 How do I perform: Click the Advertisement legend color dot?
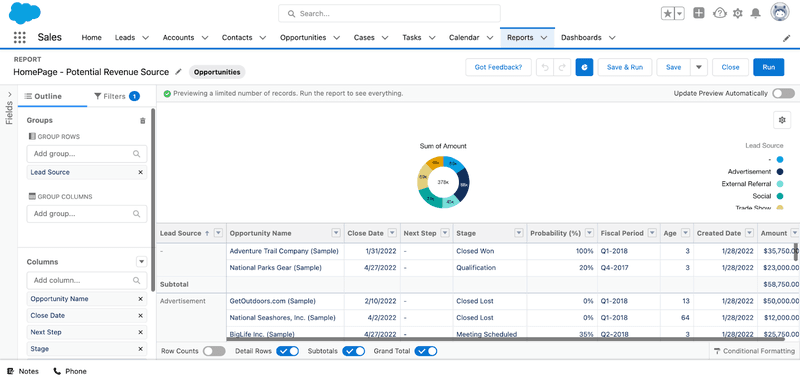pyautogui.click(x=780, y=172)
